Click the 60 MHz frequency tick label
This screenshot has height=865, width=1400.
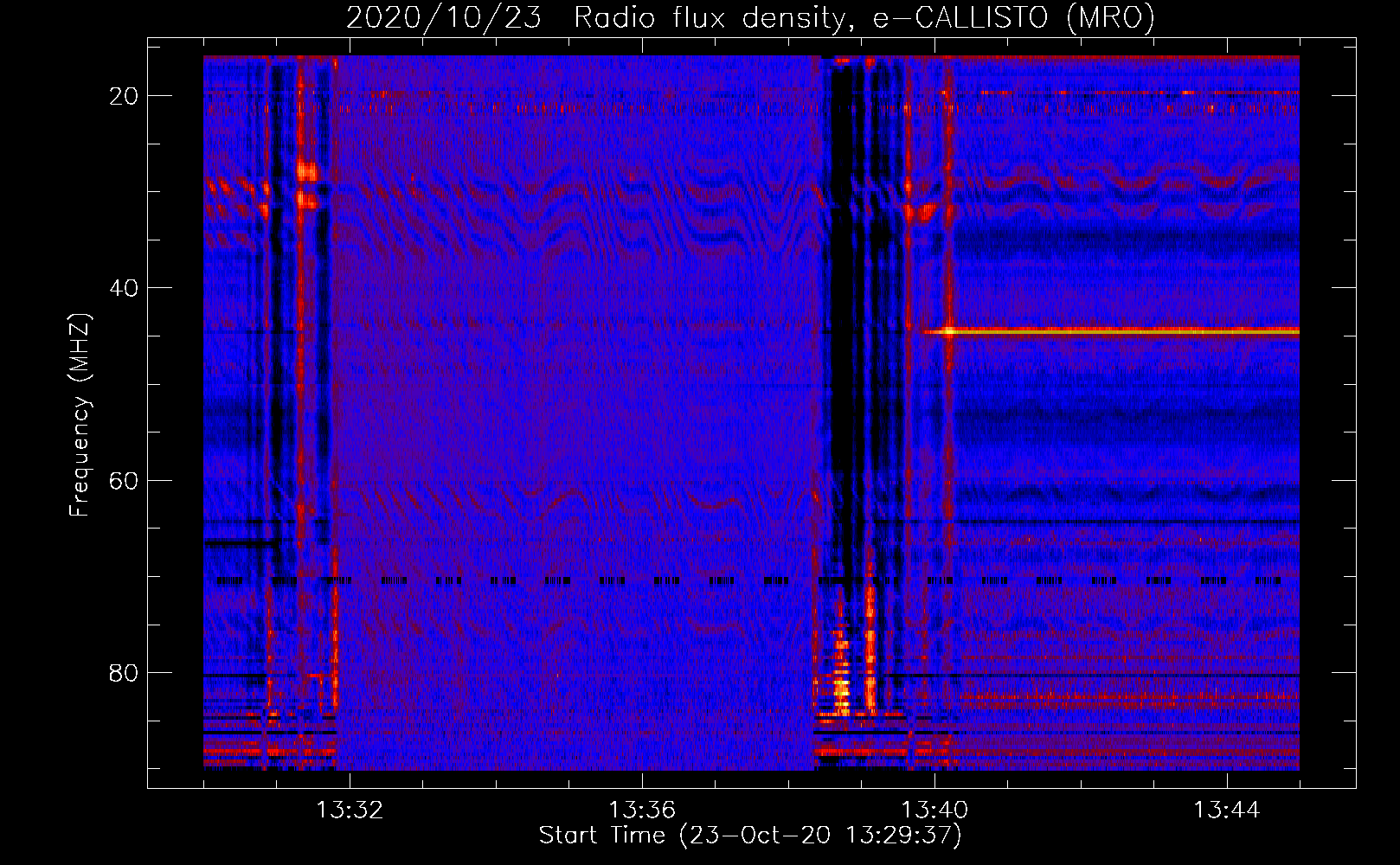(125, 480)
